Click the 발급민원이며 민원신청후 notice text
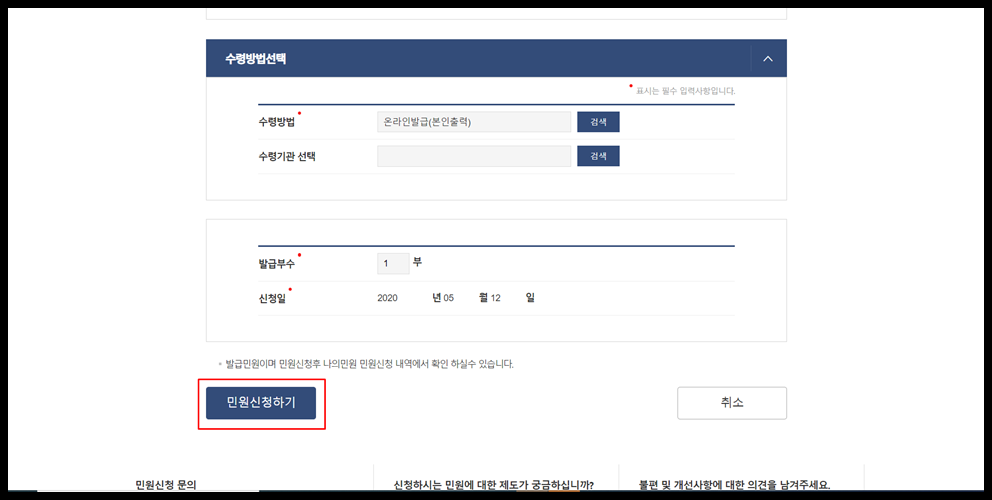992x500 pixels. (x=369, y=364)
